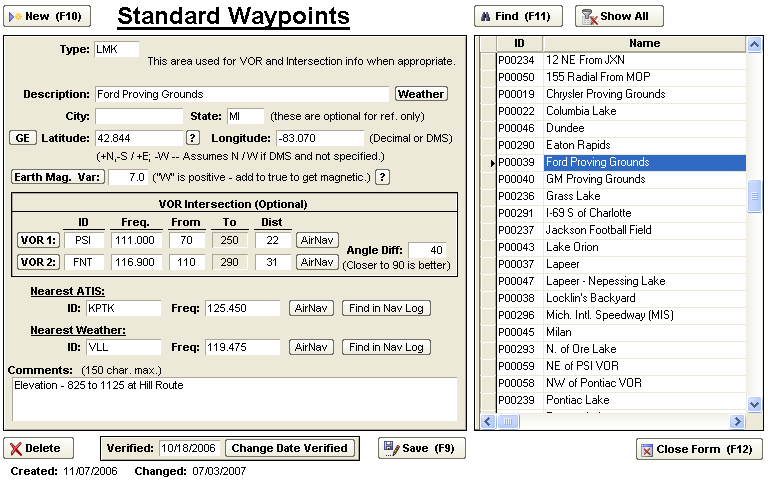Click Nearest Weather Freq field 119.475
This screenshot has width=768, height=481.
[x=242, y=347]
